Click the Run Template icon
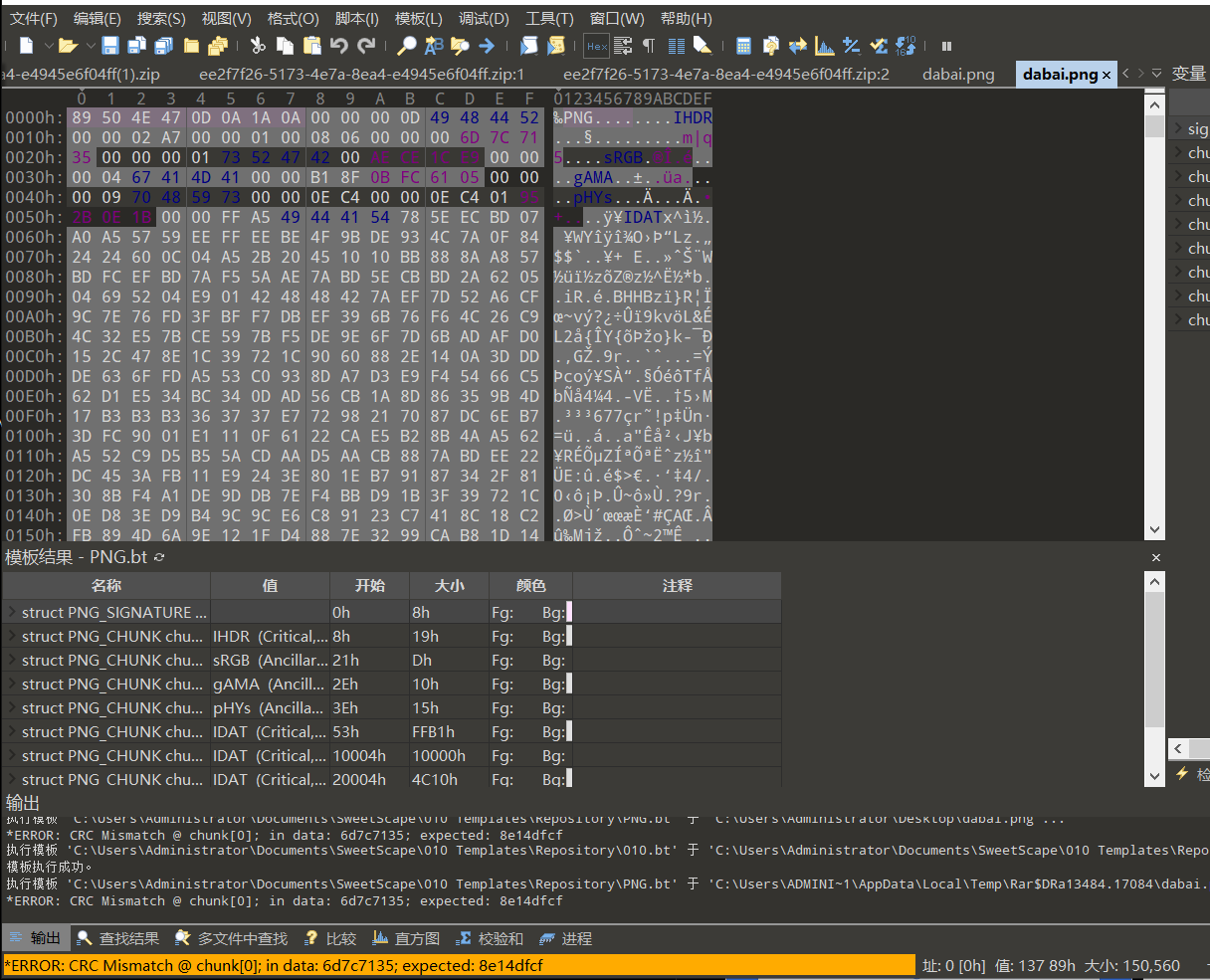The image size is (1210, 980). point(556,46)
